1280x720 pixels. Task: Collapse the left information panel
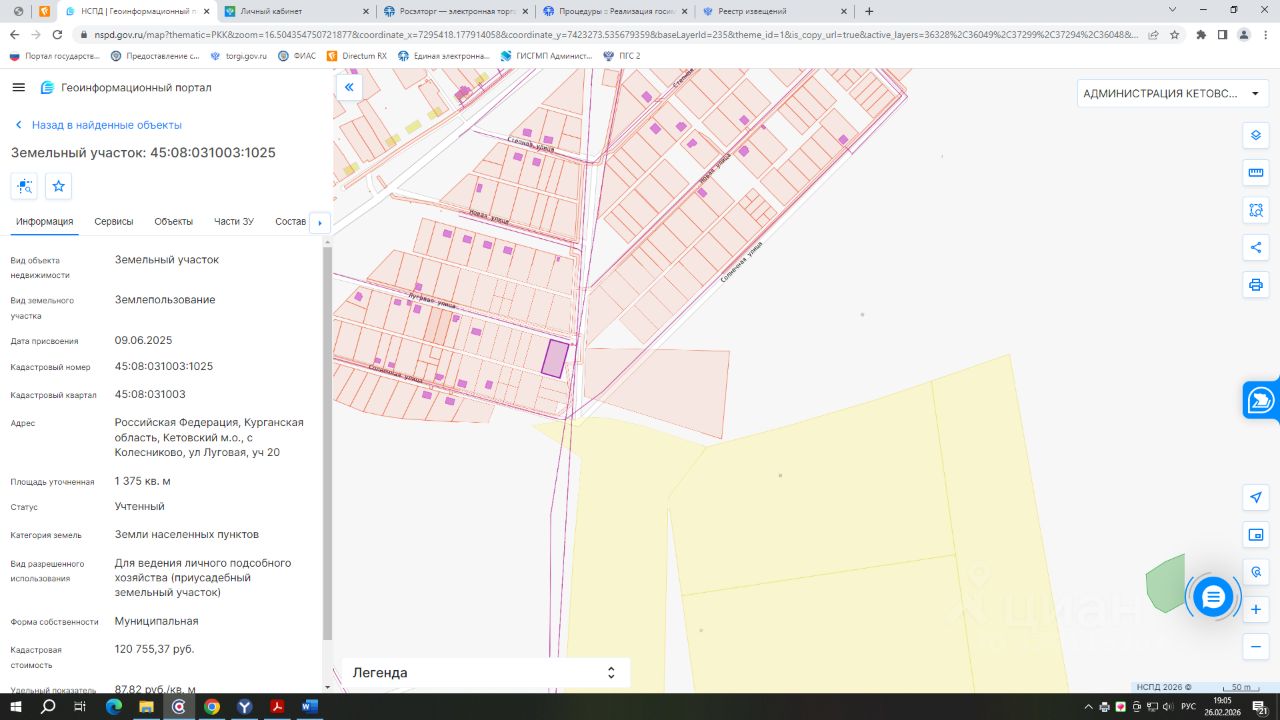[349, 88]
